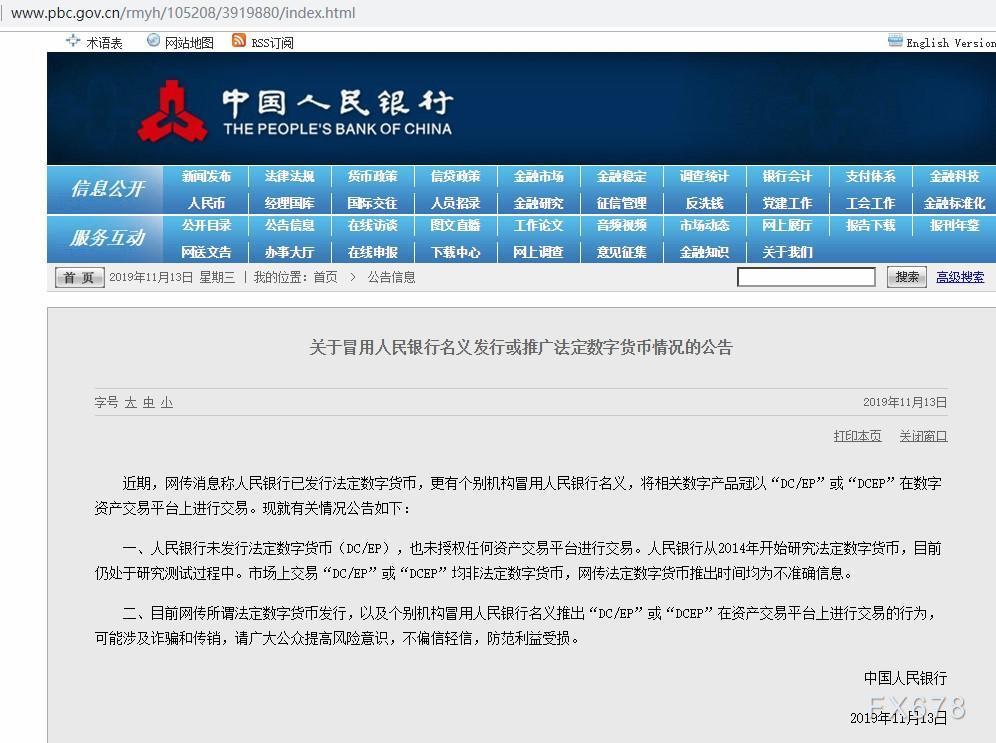The width and height of the screenshot is (996, 743).
Task: Click the announcement title text
Action: point(521,347)
